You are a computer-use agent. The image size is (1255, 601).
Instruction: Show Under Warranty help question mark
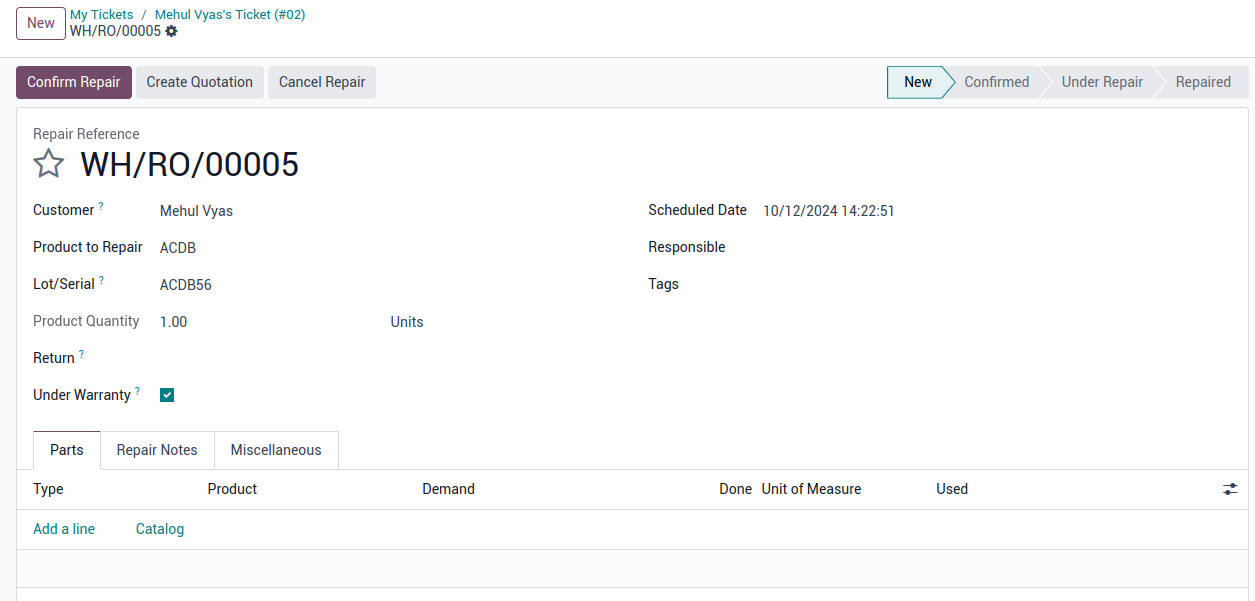point(137,391)
